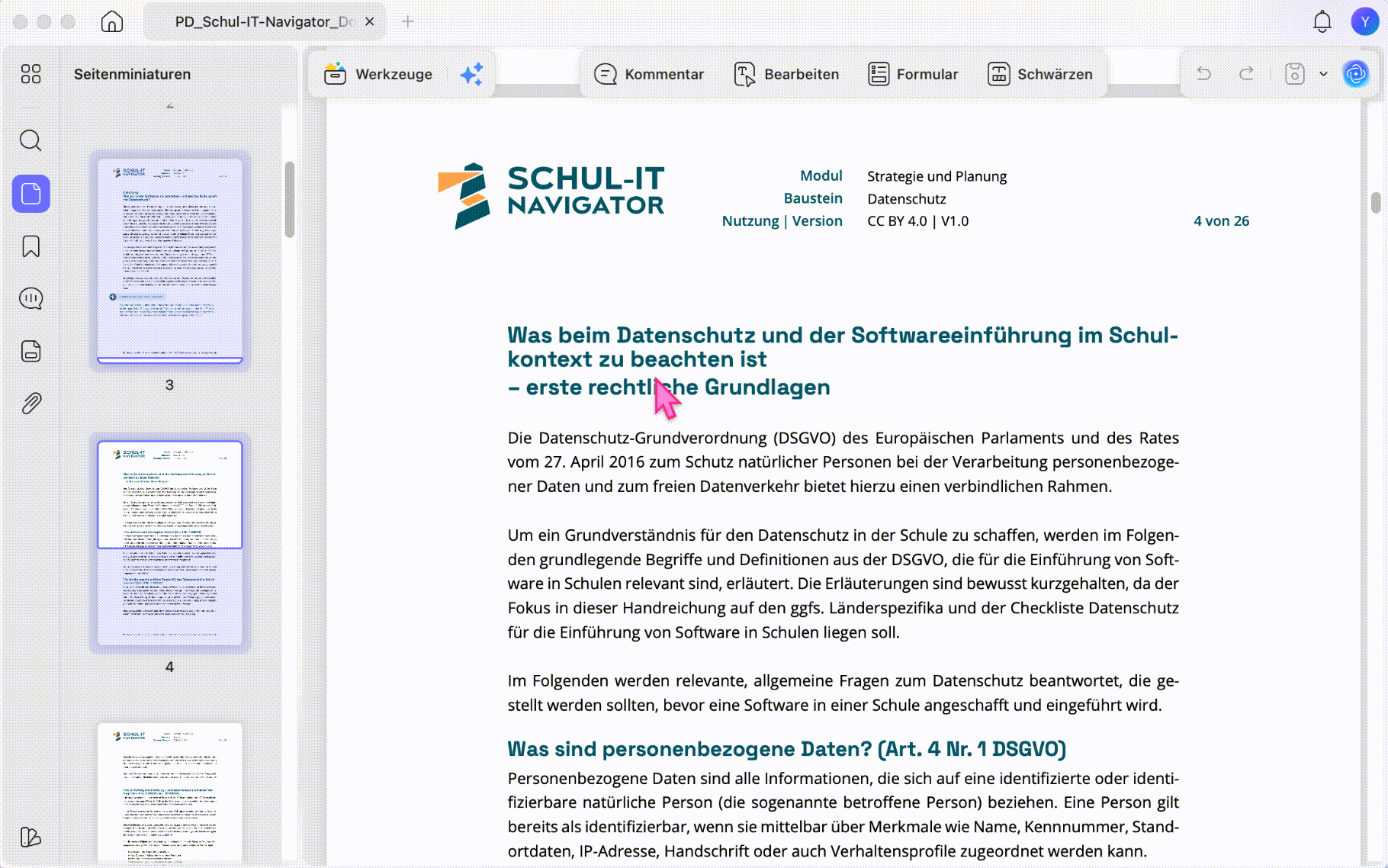1388x868 pixels.
Task: Switch to Kommentar mode
Action: 649,74
